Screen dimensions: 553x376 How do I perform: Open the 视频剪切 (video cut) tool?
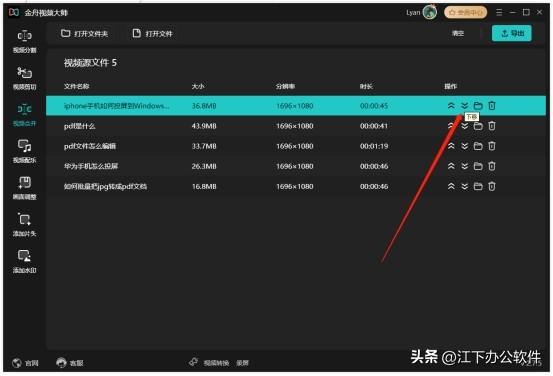pyautogui.click(x=24, y=78)
